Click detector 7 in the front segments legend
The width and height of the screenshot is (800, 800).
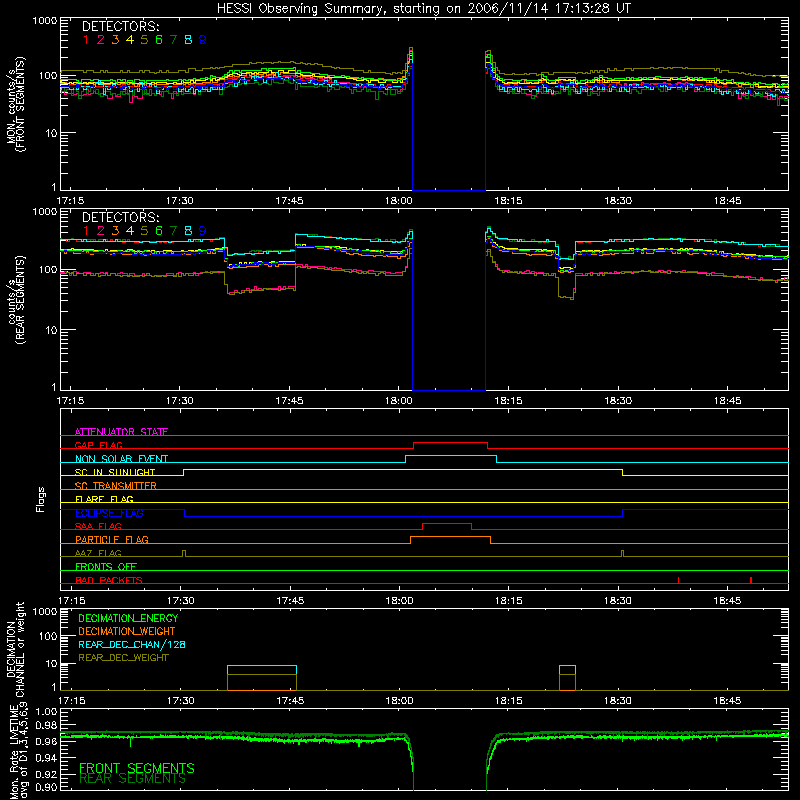click(173, 40)
